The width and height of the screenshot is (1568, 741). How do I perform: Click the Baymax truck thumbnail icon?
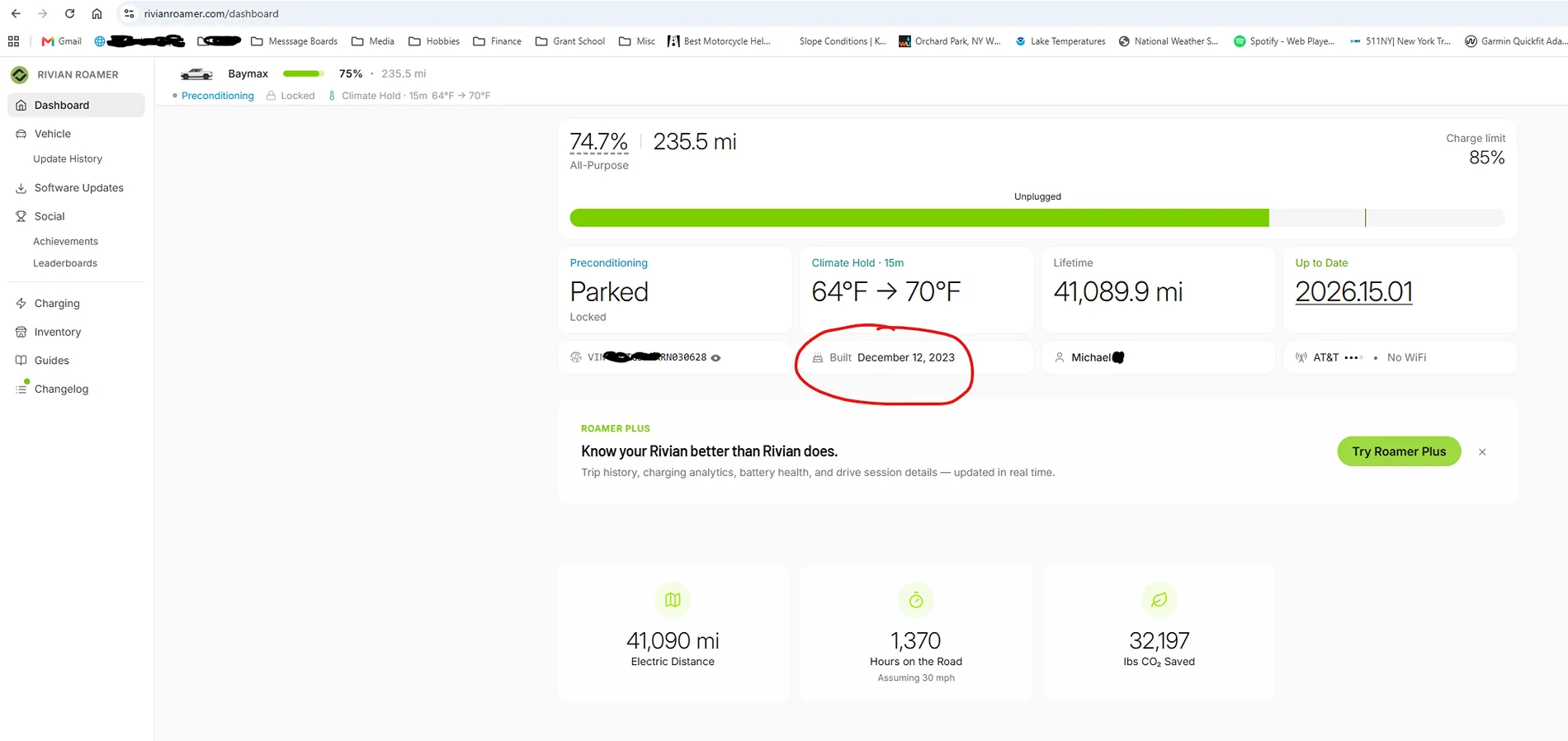tap(196, 74)
